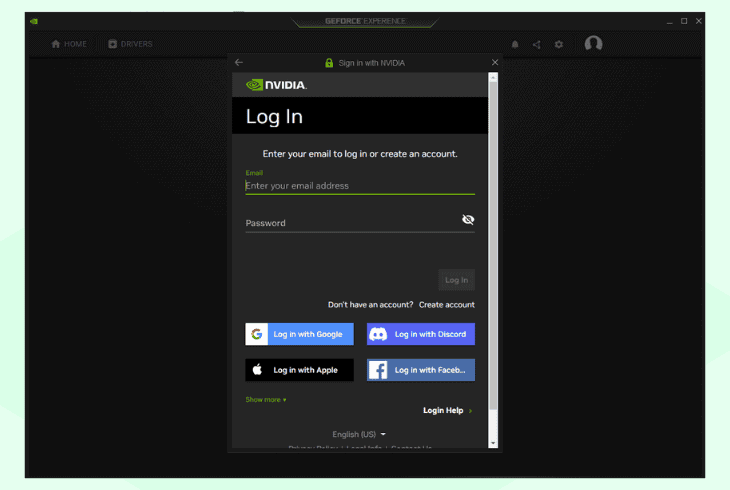Click the dialog vertical scrollbar thumb
The height and width of the screenshot is (490, 730).
[x=493, y=245]
